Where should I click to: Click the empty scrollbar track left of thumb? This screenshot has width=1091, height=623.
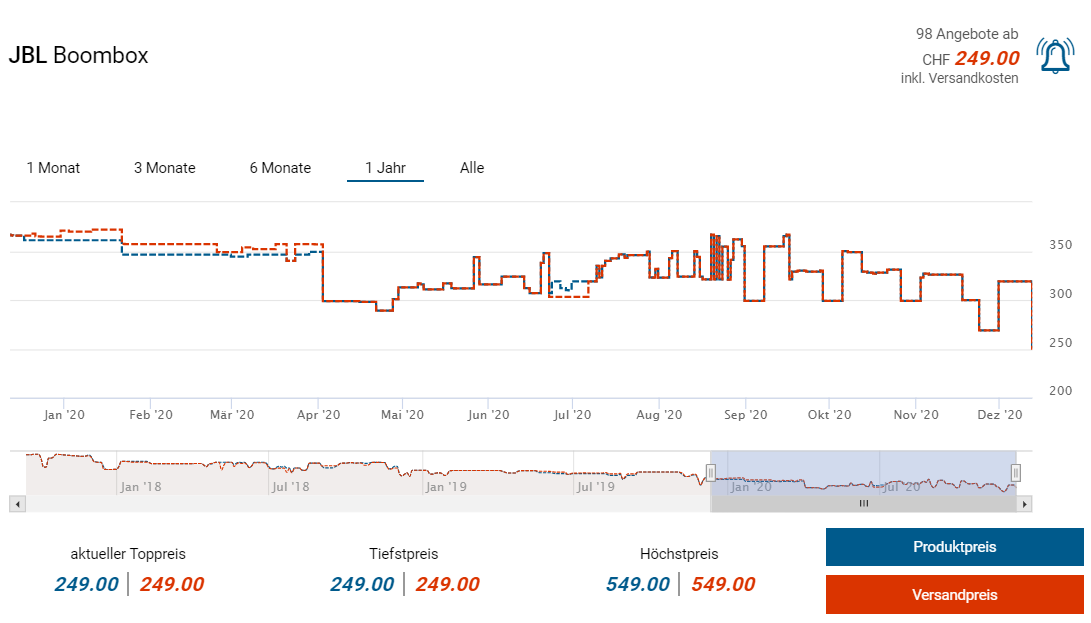360,504
